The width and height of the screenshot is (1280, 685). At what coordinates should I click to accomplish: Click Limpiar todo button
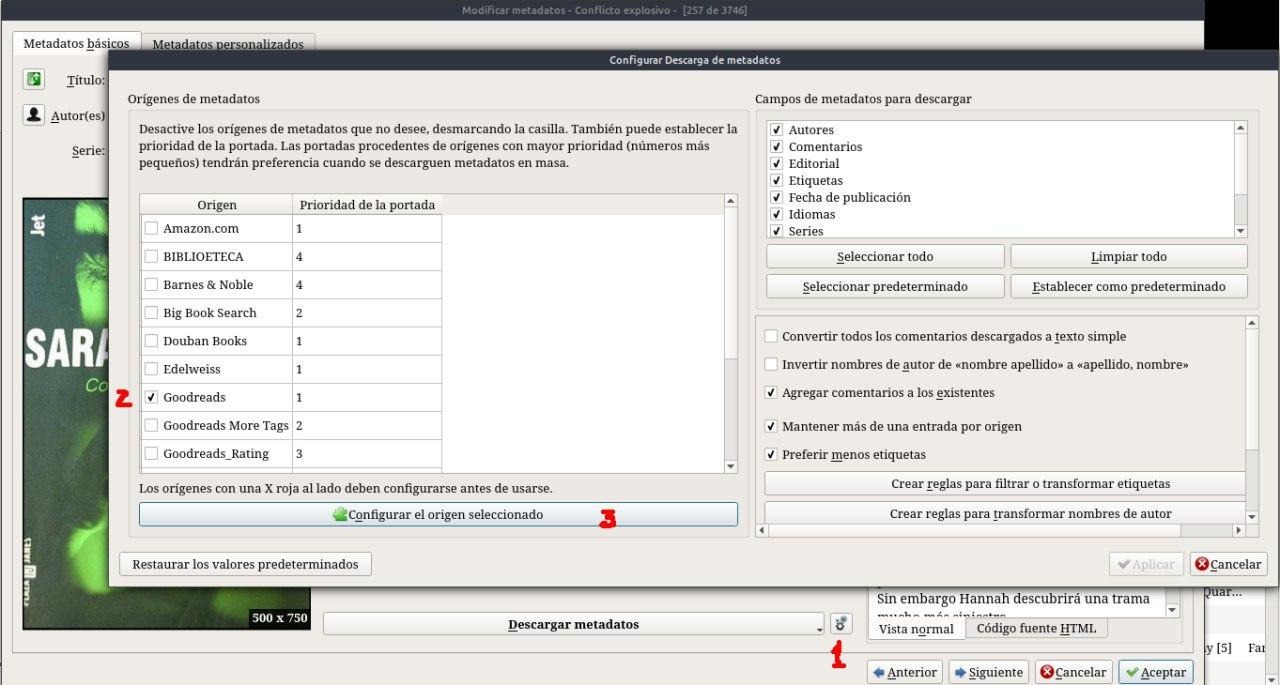(x=1129, y=257)
